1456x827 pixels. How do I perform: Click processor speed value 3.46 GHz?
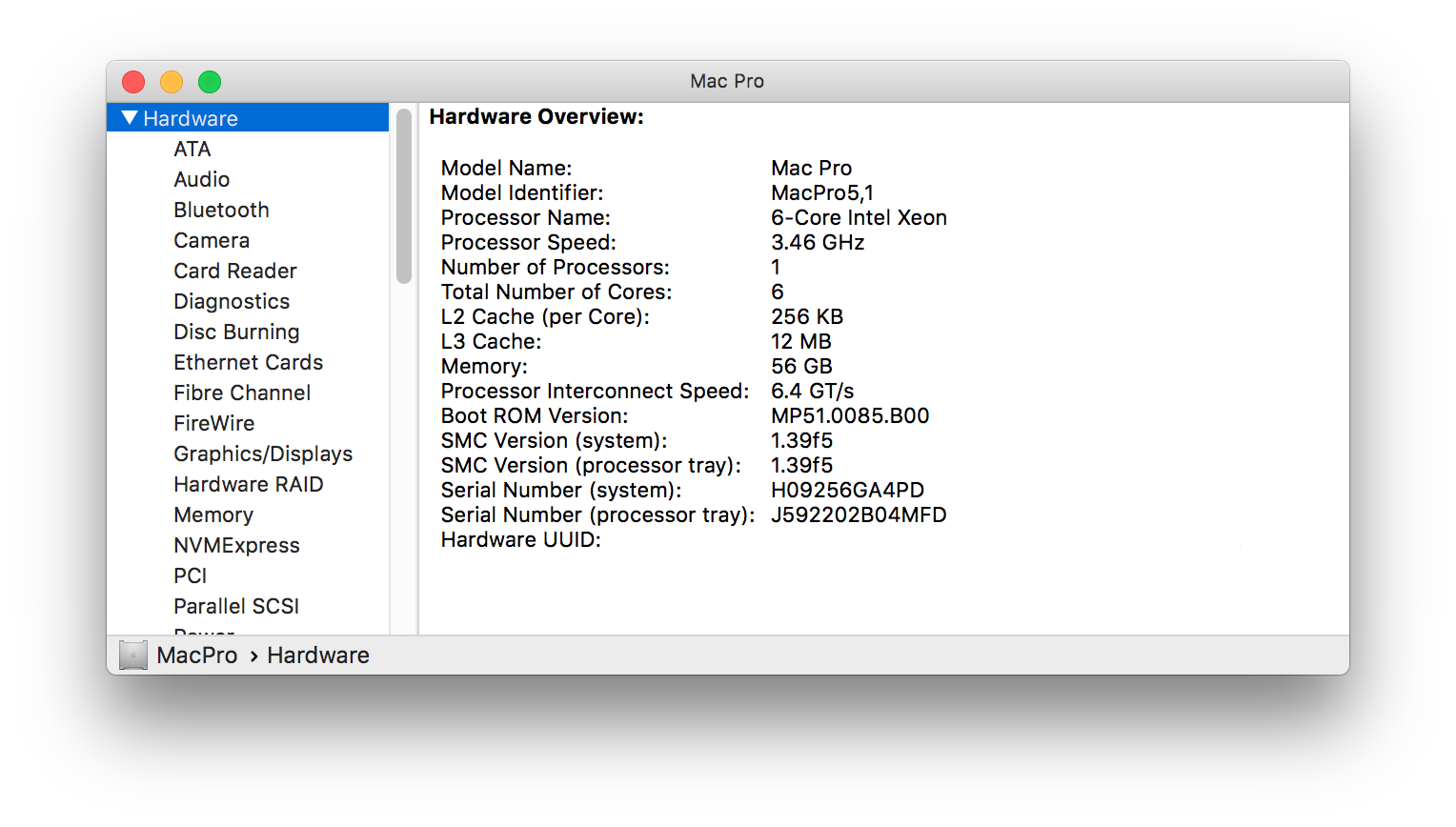tap(818, 242)
